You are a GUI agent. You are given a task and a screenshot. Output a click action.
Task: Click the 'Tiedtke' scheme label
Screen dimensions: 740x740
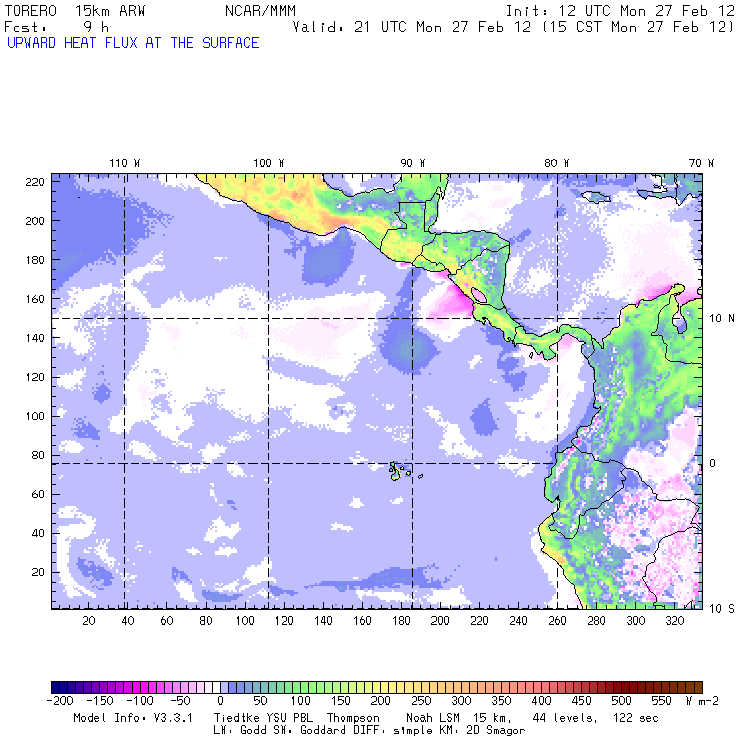pos(236,718)
